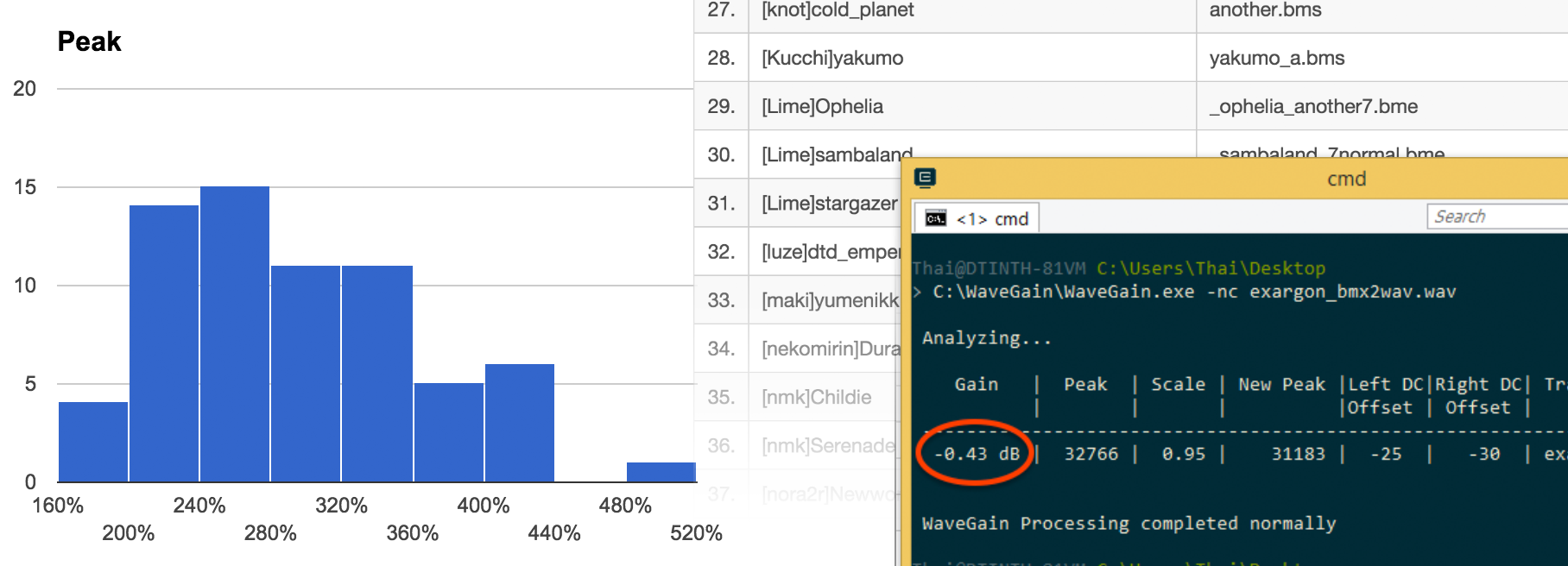Image resolution: width=1568 pixels, height=566 pixels.
Task: Click the Peak chart title
Action: tap(89, 41)
